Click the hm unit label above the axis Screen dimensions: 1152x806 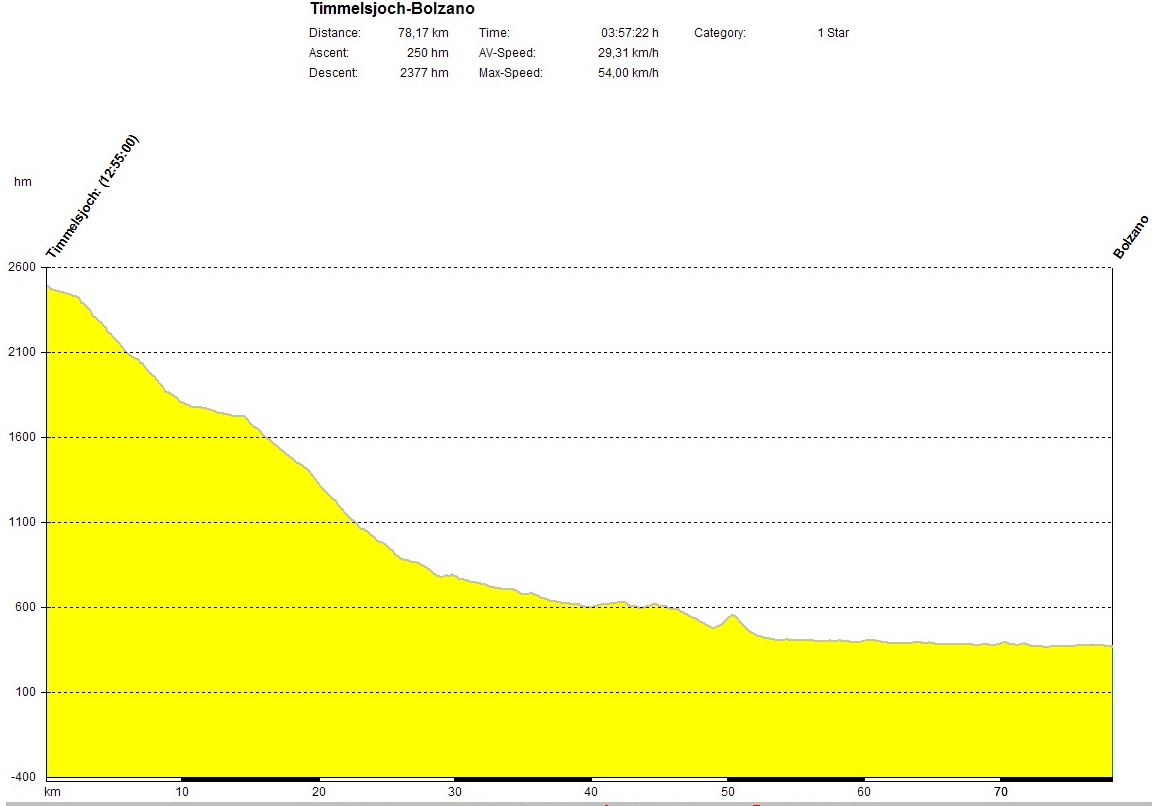click(22, 182)
